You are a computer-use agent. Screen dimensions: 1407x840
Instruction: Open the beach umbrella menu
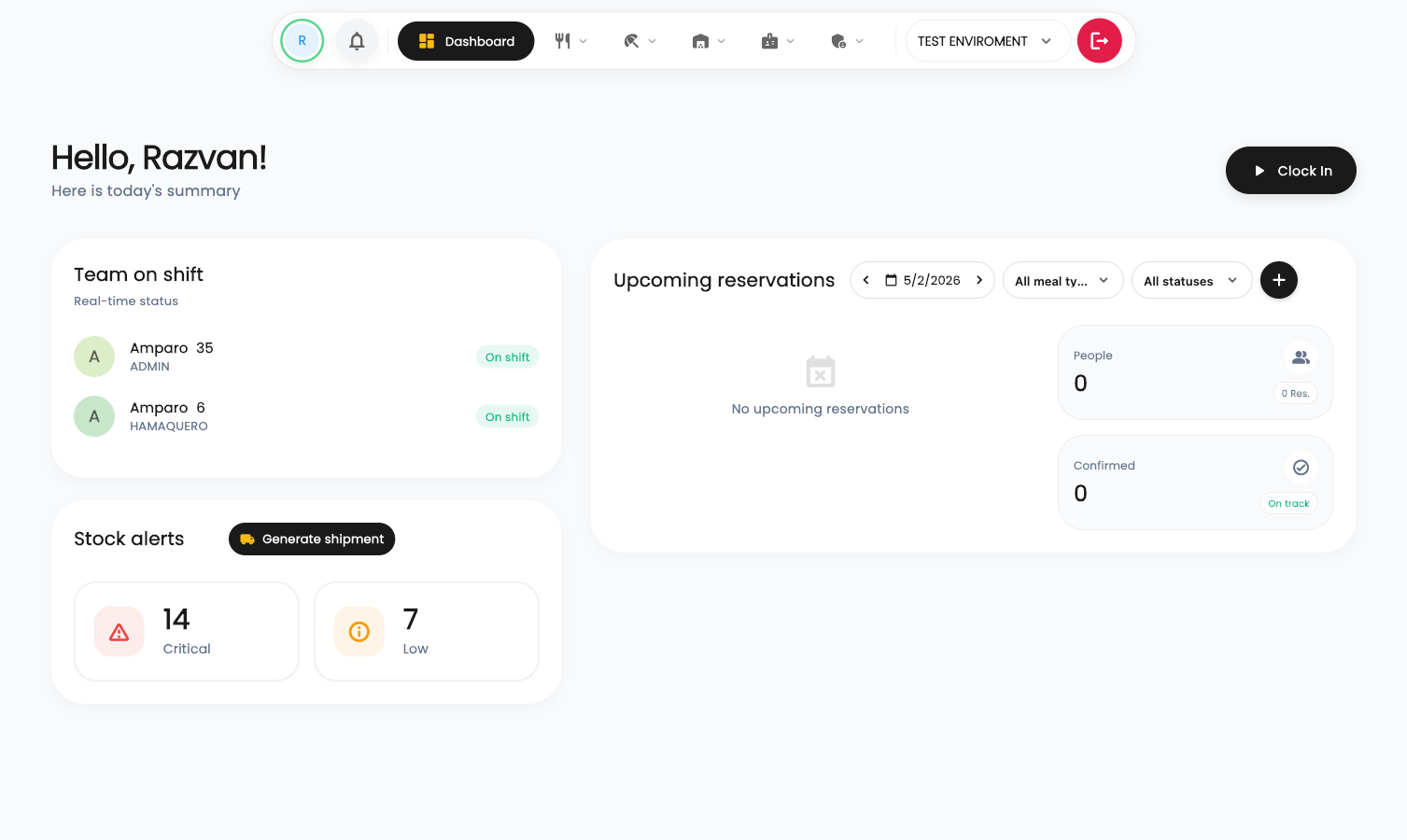tap(640, 41)
